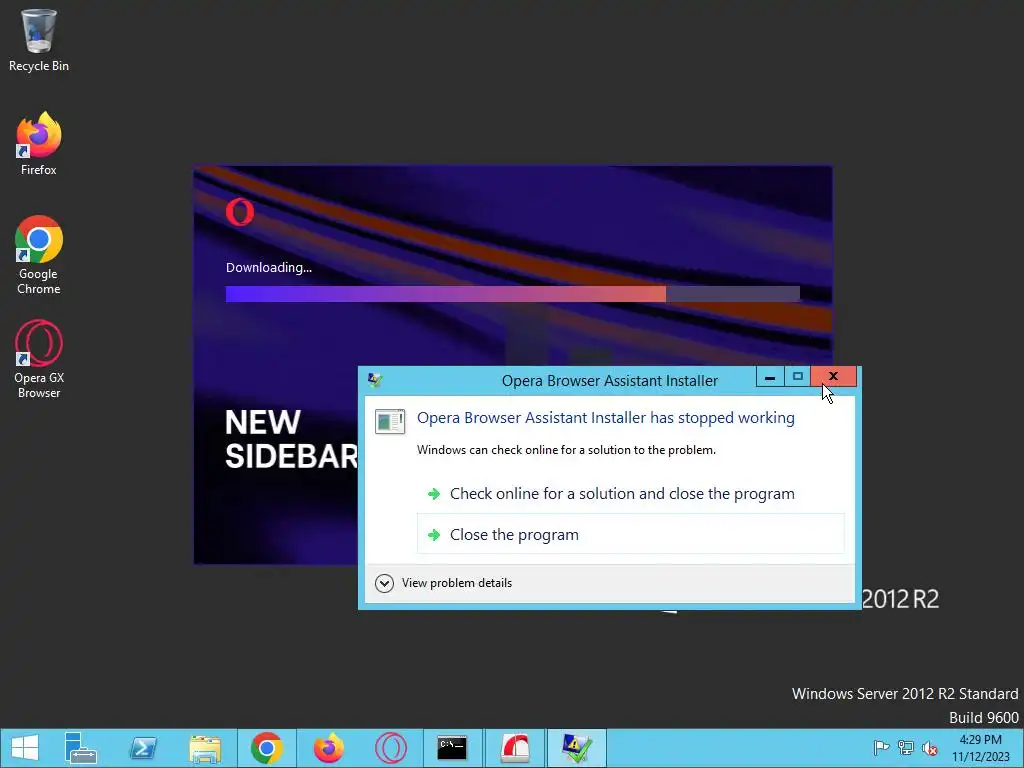This screenshot has height=768, width=1024.
Task: Open Command Prompt on the taskbar
Action: pos(452,748)
